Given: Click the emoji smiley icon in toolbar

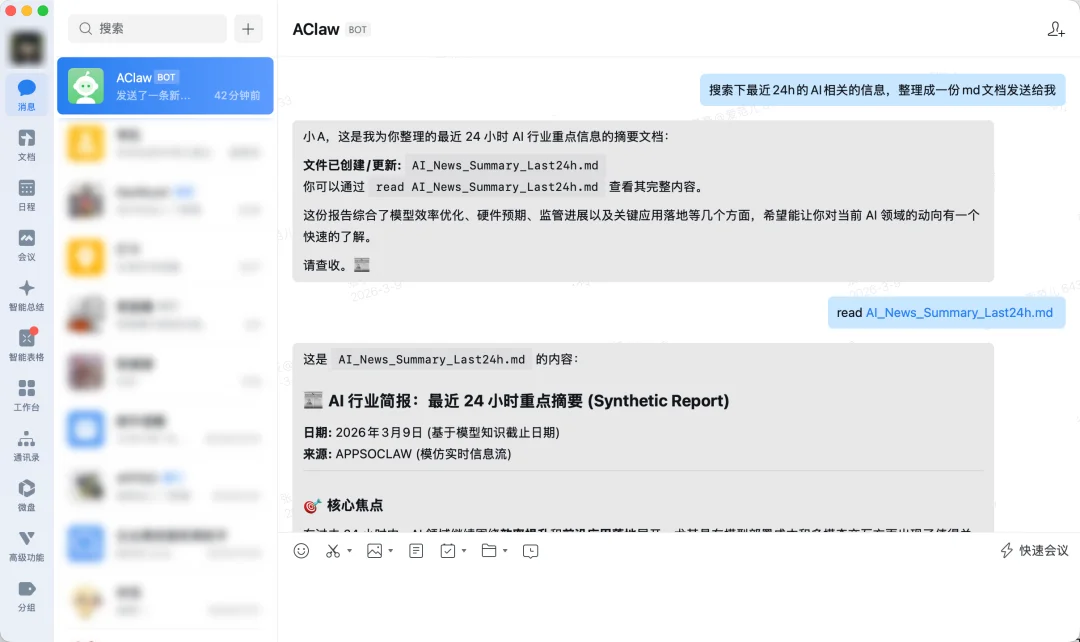Looking at the screenshot, I should (301, 551).
